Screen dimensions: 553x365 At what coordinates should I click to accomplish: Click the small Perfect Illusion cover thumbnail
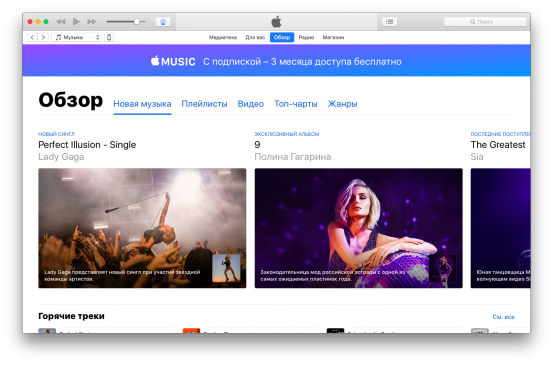226,268
